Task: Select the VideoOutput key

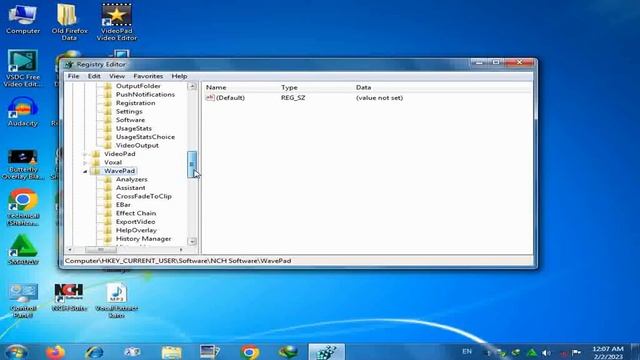Action: tap(137, 146)
